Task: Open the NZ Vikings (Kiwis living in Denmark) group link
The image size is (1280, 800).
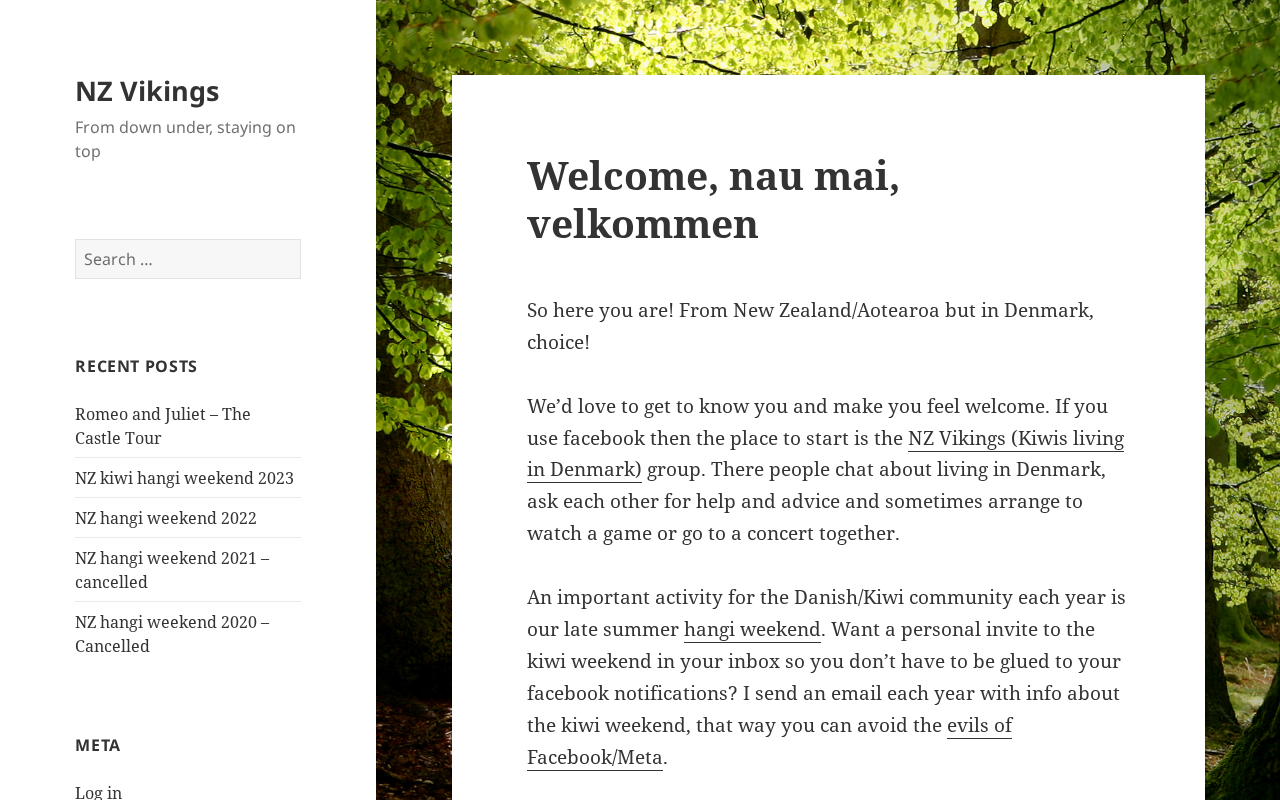Action: point(1015,439)
